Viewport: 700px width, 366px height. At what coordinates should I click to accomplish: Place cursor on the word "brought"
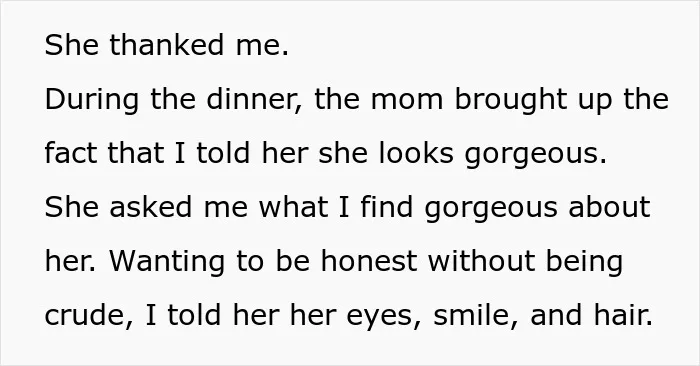pyautogui.click(x=511, y=99)
